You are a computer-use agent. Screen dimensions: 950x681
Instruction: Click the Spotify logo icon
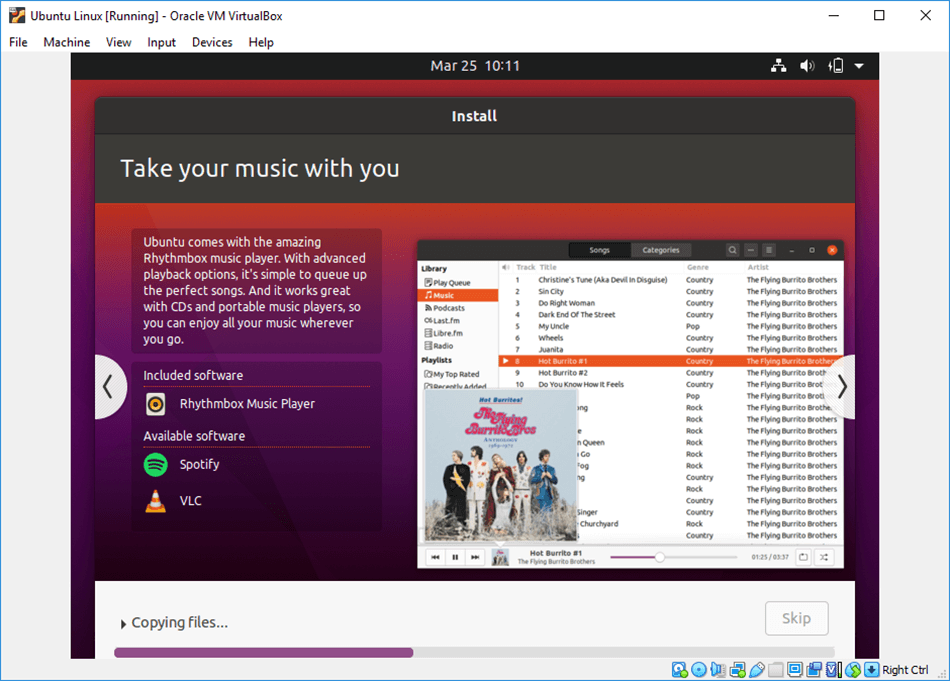pos(156,465)
